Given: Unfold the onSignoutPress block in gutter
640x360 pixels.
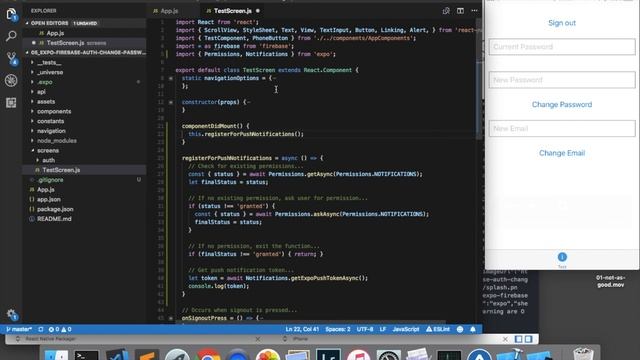Looking at the screenshot, I should point(171,318).
